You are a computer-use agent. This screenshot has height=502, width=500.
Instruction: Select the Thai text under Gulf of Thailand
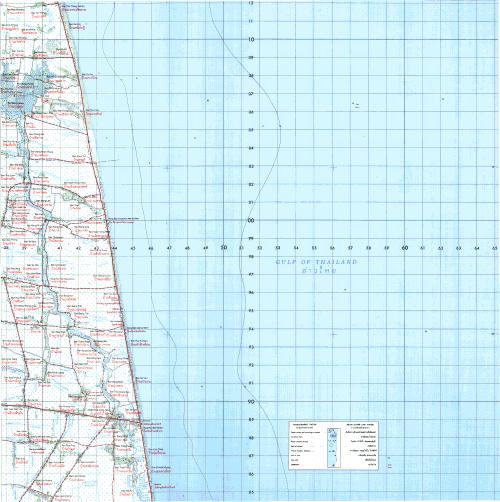319,271
